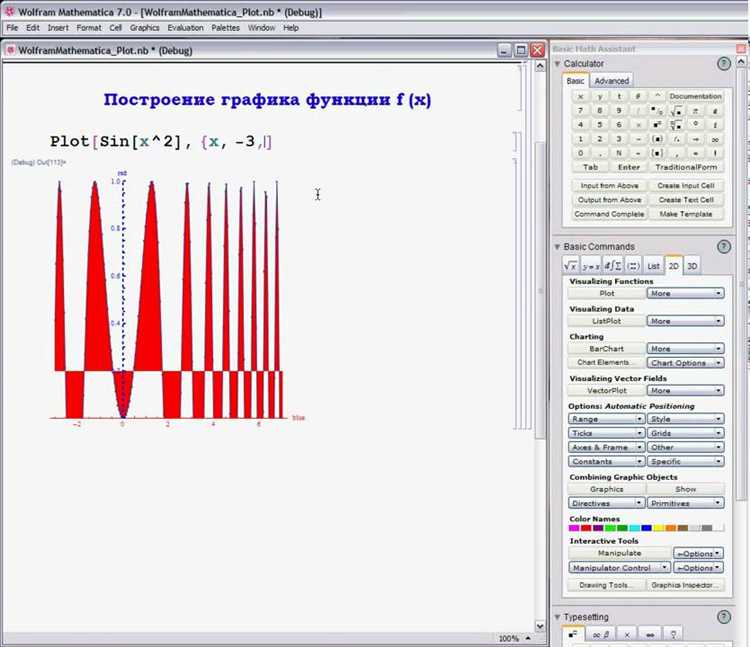This screenshot has width=750, height=647.
Task: Insert the square root template in Calculator
Action: (676, 111)
